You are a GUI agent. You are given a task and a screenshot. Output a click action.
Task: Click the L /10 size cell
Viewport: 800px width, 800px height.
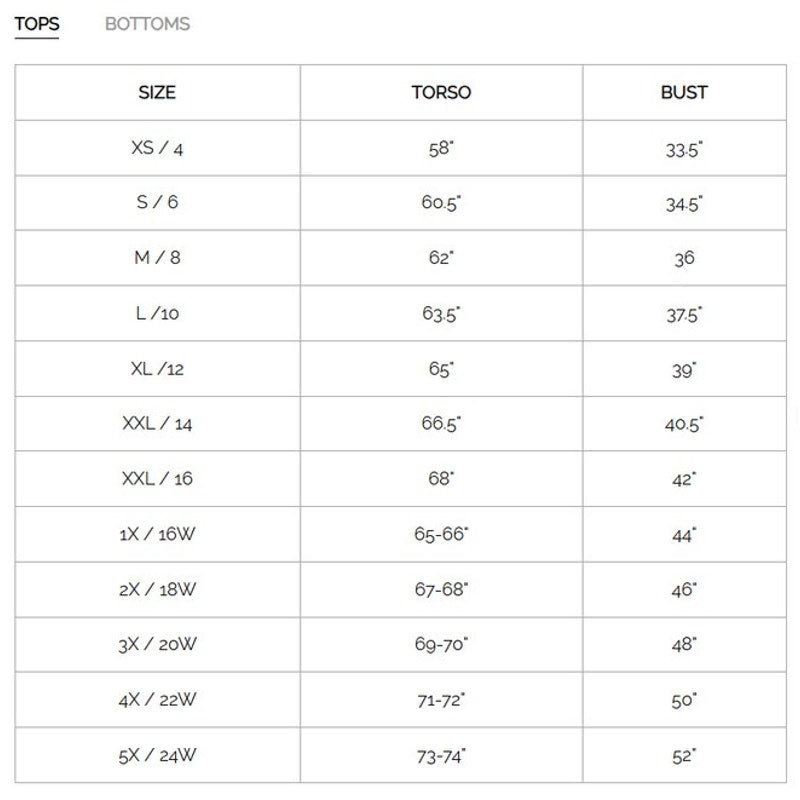point(157,313)
